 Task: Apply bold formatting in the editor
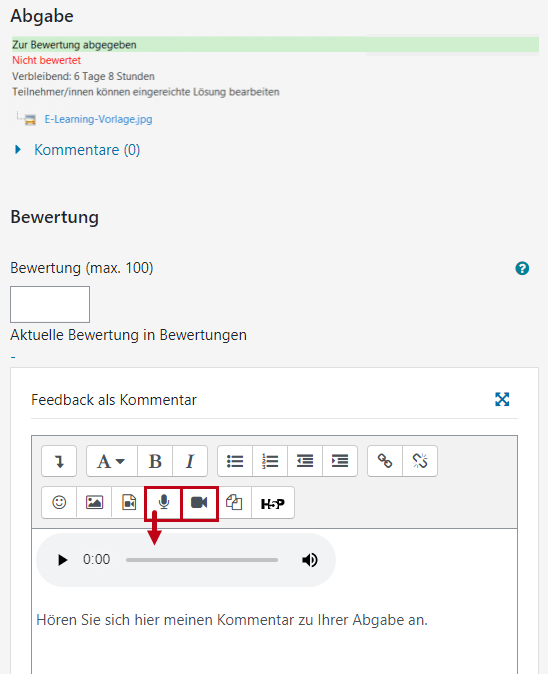(155, 461)
